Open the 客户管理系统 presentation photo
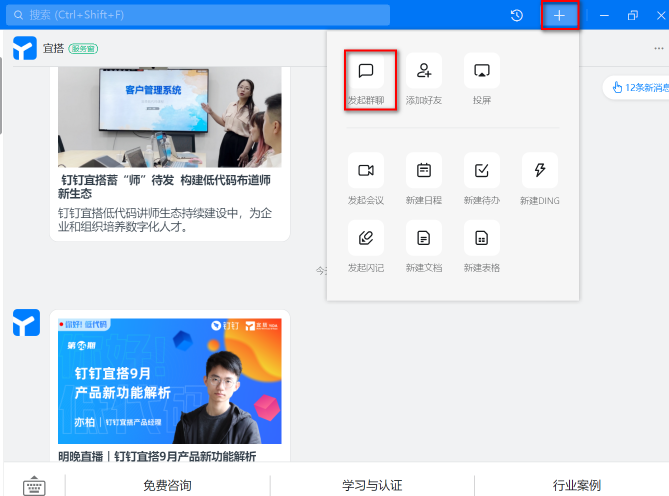 170,117
